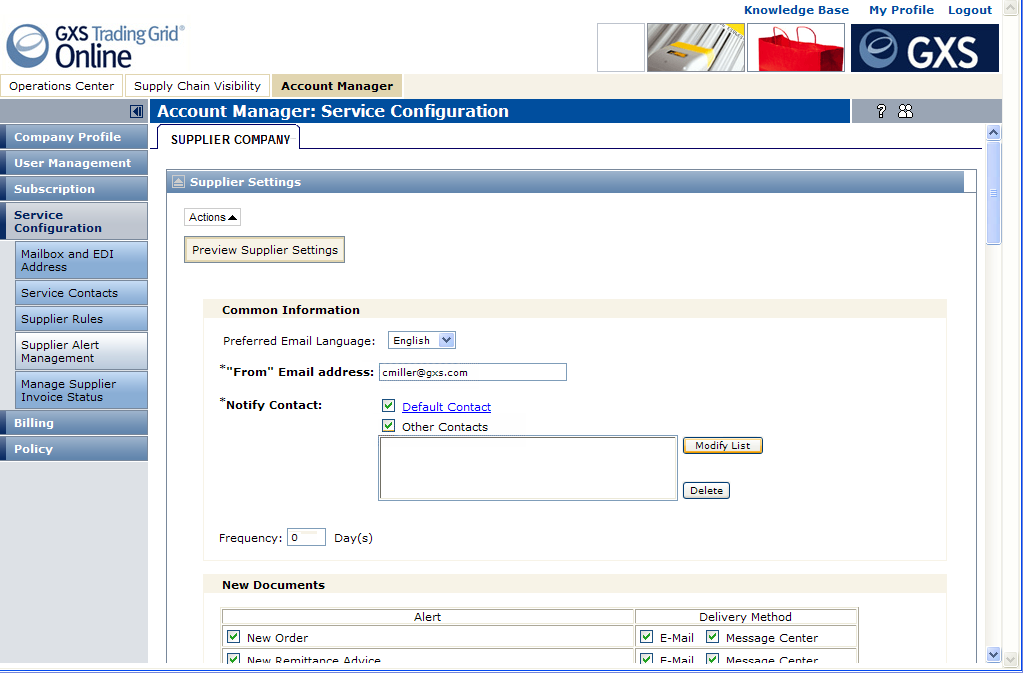This screenshot has width=1023, height=673.
Task: Toggle E-Mail delivery for New Order
Action: [647, 636]
